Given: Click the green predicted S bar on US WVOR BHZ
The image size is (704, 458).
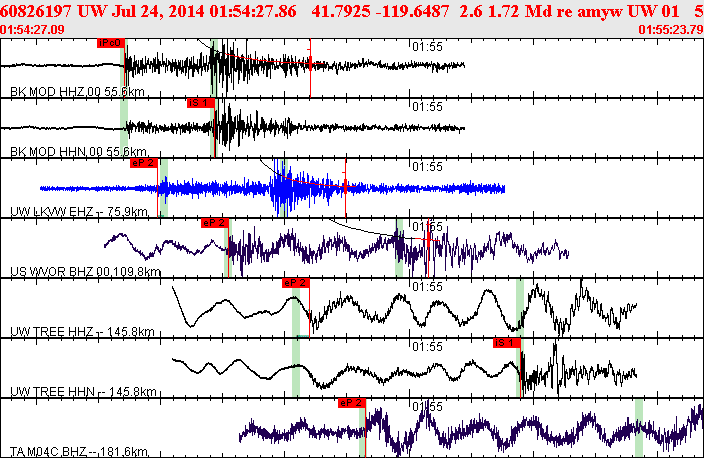Looking at the screenshot, I should (399, 248).
